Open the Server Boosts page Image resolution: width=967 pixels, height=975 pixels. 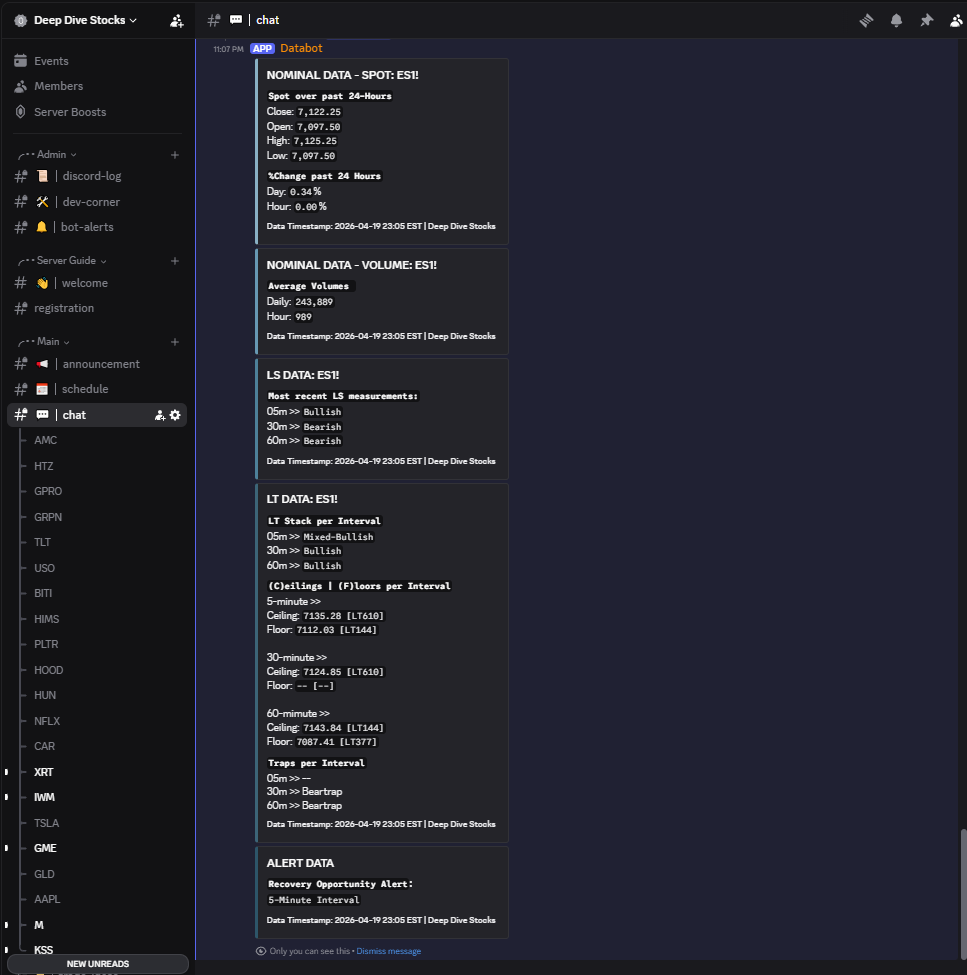72,111
